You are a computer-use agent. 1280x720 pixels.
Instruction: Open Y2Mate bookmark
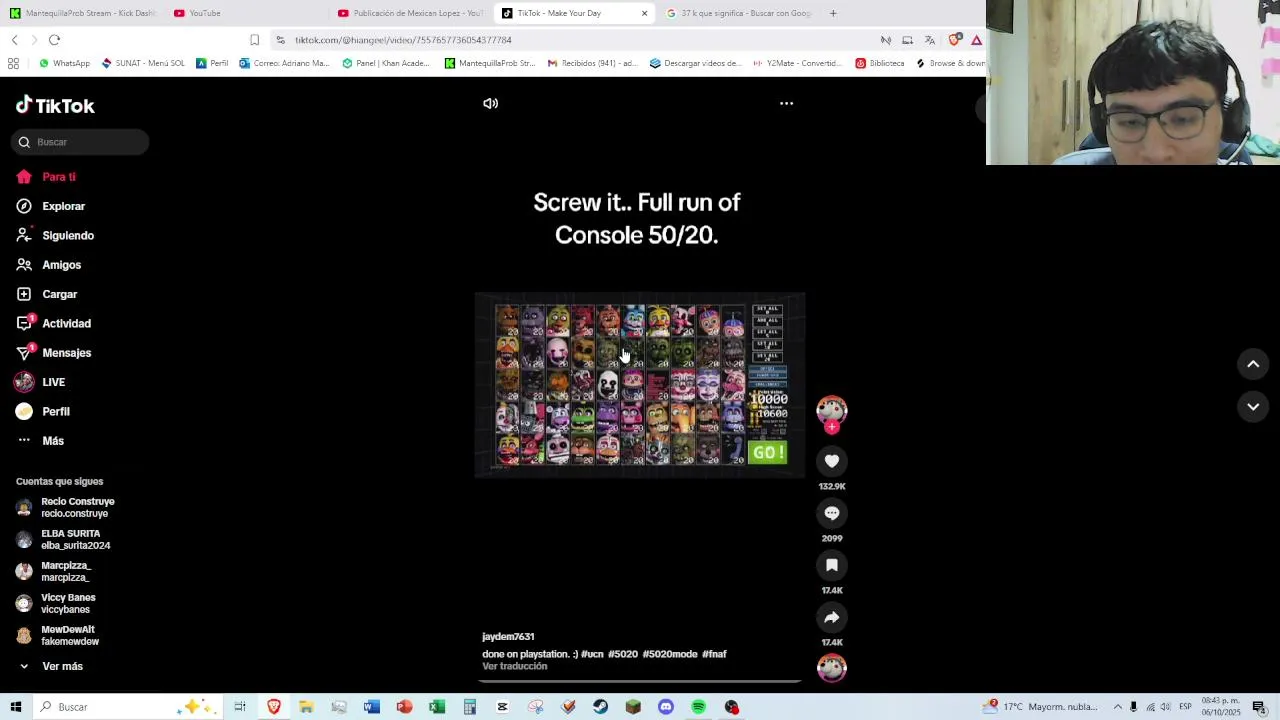[x=796, y=63]
